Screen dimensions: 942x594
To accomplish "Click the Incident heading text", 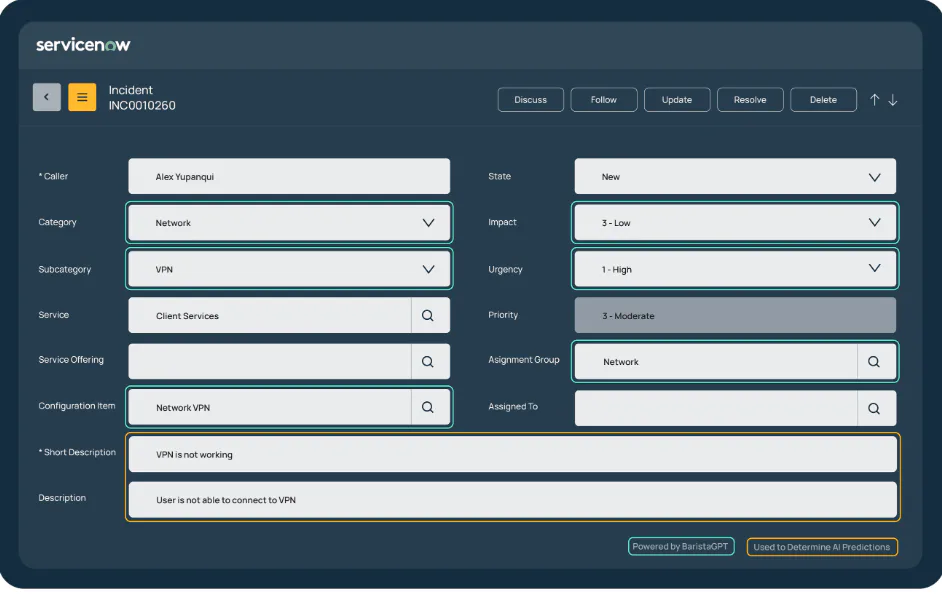I will point(130,90).
